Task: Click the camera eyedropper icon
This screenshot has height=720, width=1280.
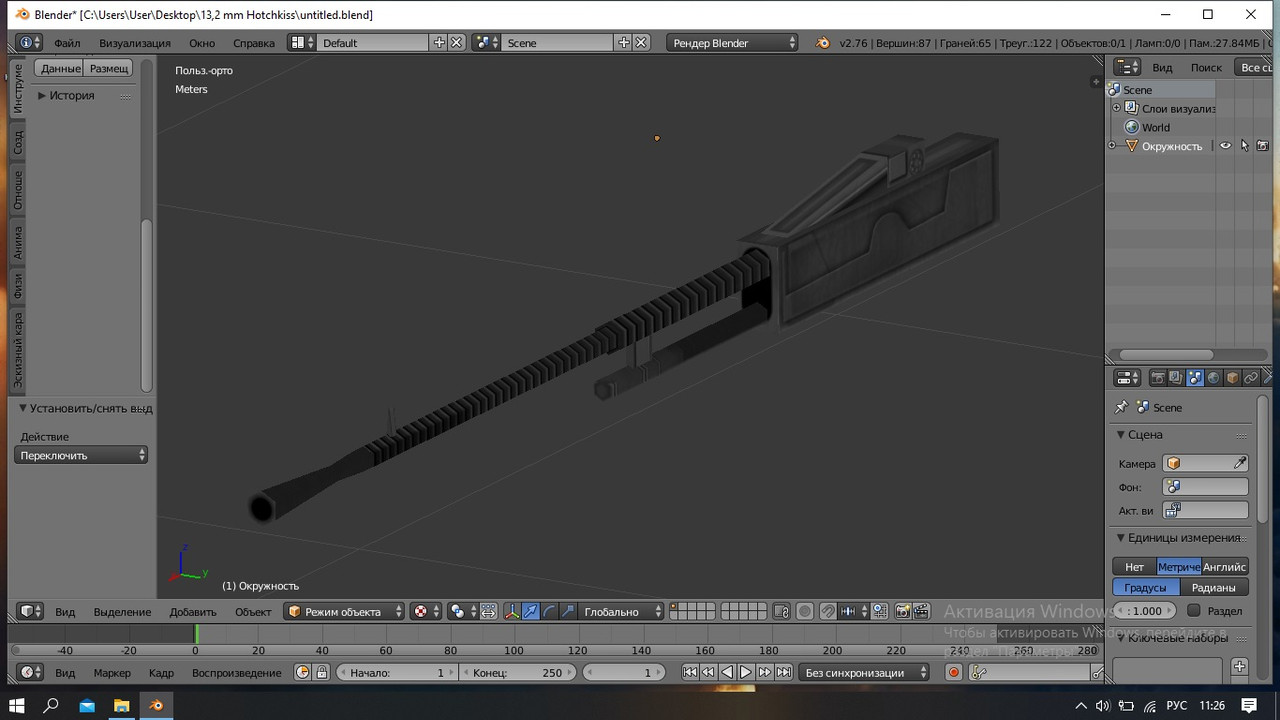Action: pos(1240,463)
